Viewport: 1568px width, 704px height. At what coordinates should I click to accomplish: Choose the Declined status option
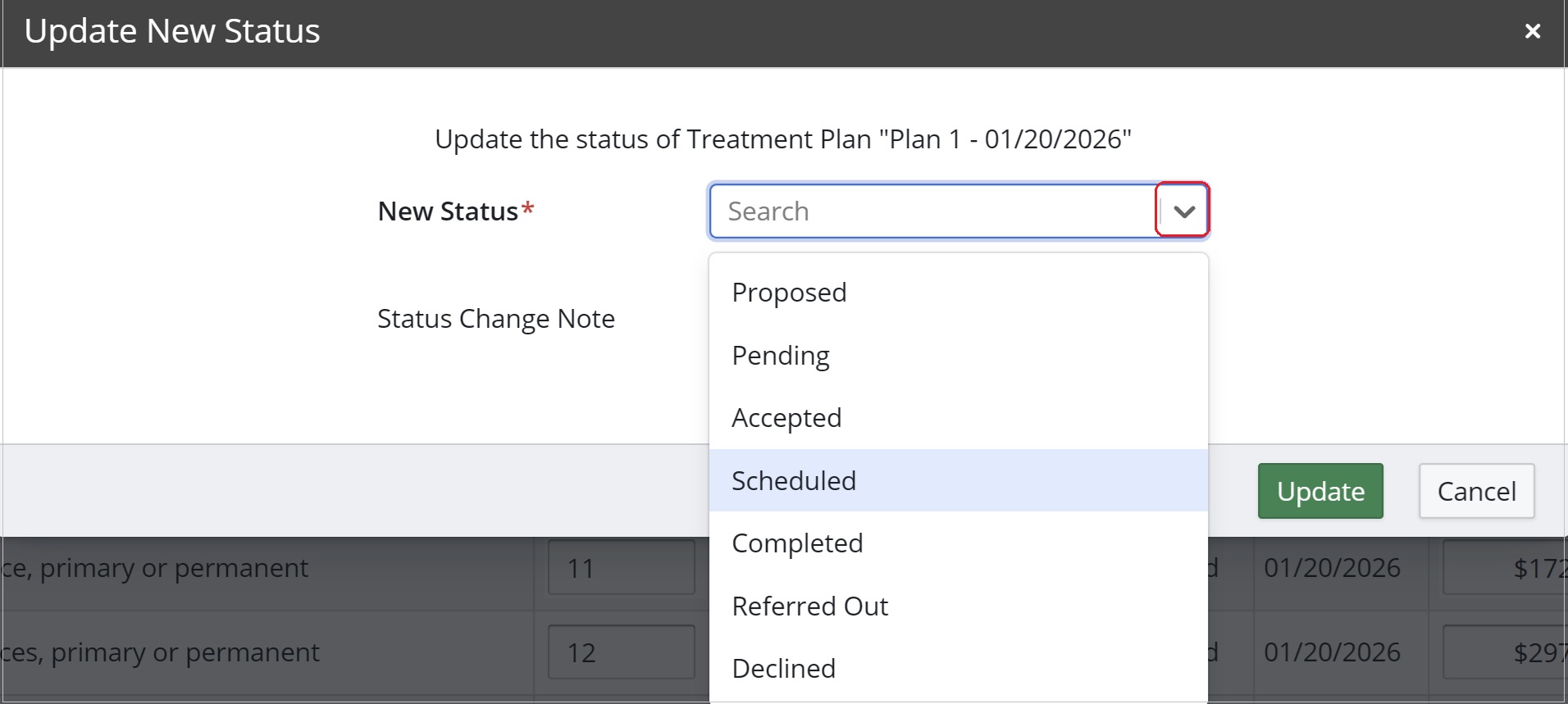pyautogui.click(x=783, y=668)
